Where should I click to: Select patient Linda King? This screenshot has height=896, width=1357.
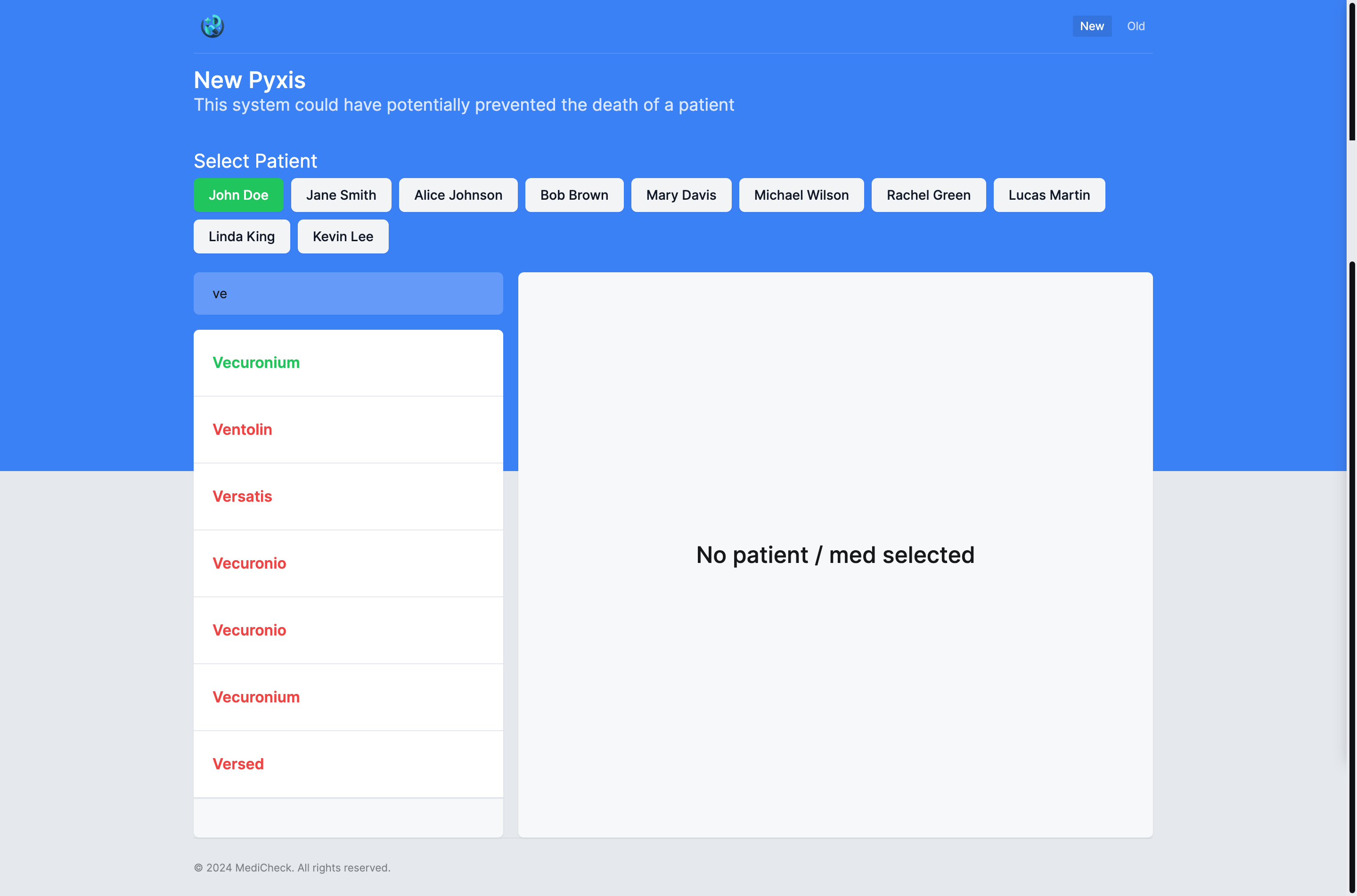click(241, 236)
